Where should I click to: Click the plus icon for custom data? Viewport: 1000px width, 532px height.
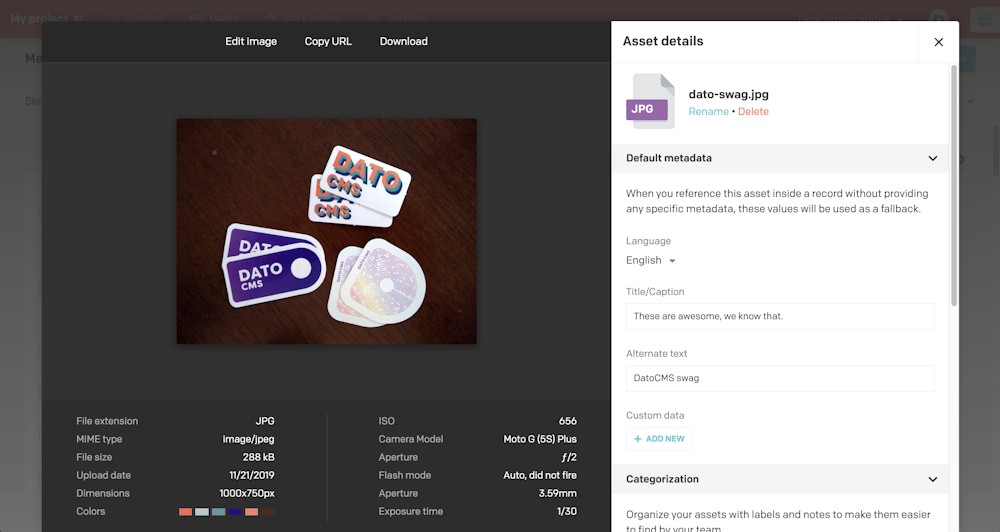coord(638,439)
